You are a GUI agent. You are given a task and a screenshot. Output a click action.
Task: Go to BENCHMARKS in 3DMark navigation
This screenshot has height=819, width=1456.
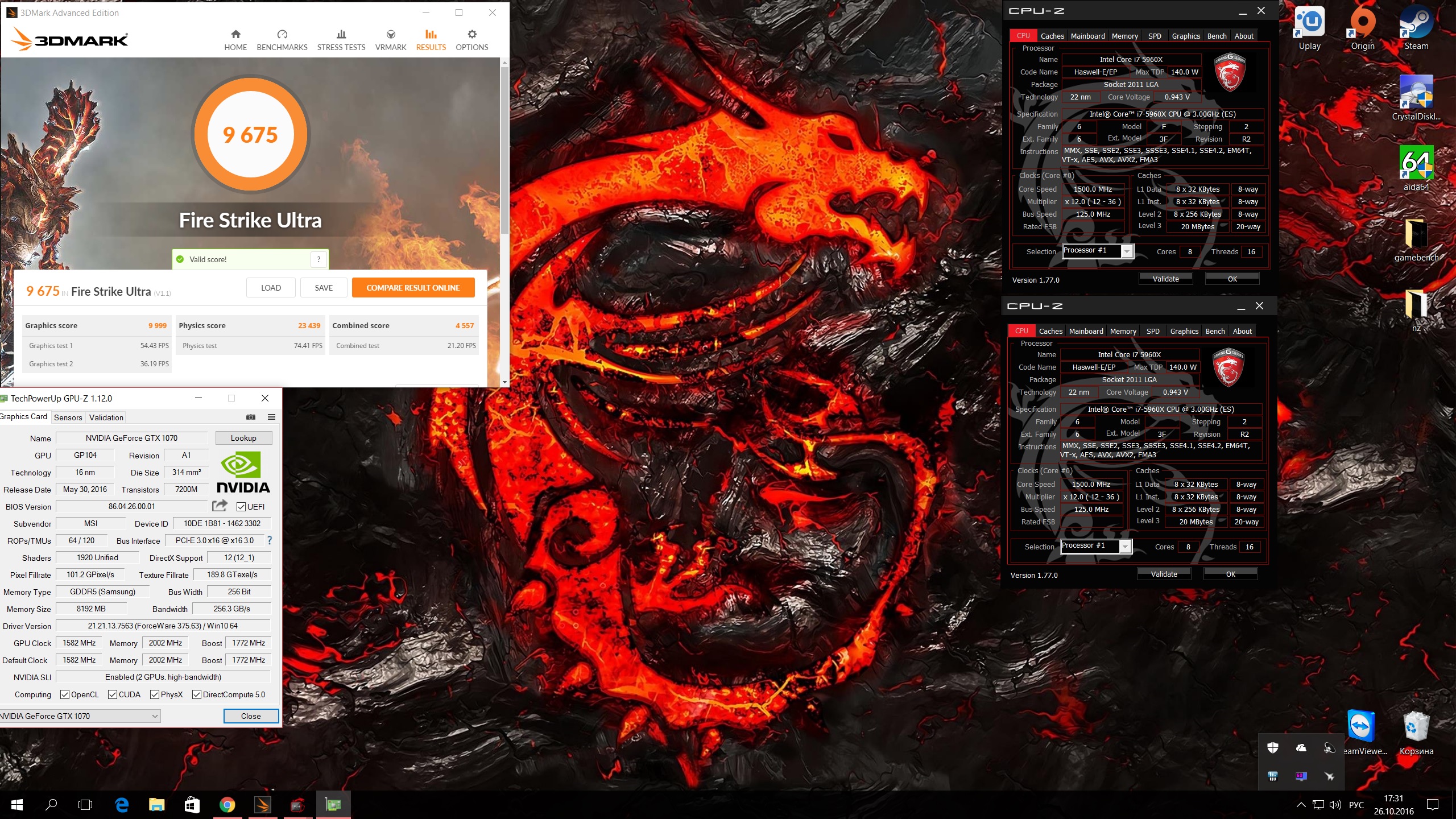pos(282,40)
